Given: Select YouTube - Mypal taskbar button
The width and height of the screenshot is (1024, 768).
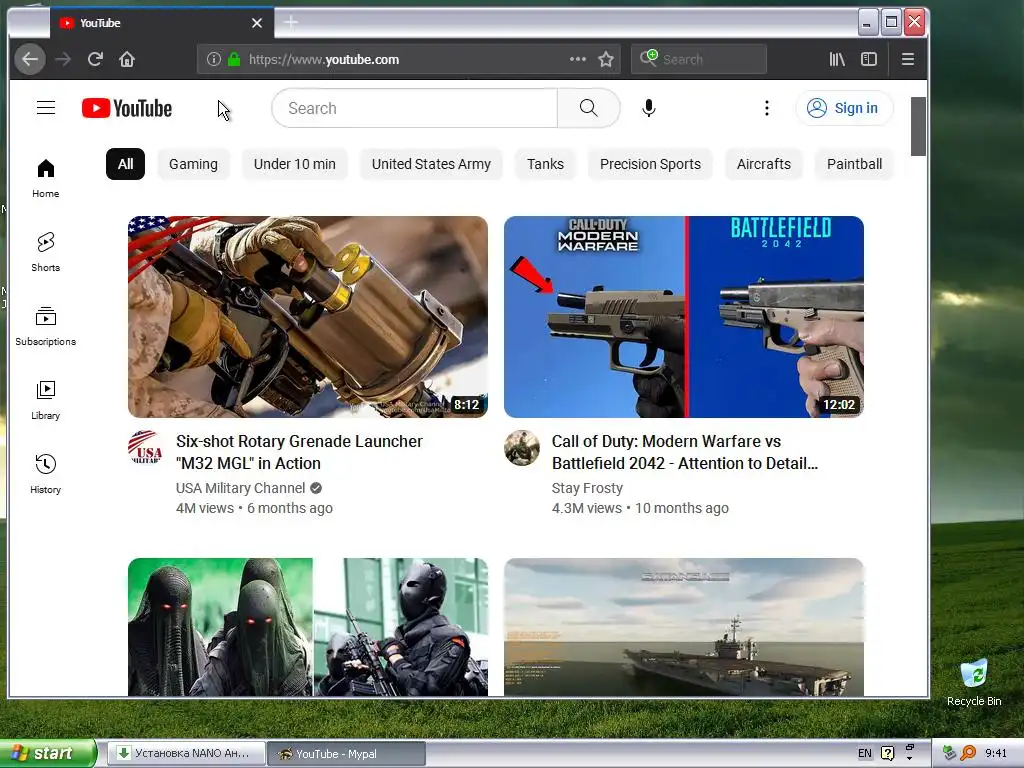Looking at the screenshot, I should click(x=346, y=753).
